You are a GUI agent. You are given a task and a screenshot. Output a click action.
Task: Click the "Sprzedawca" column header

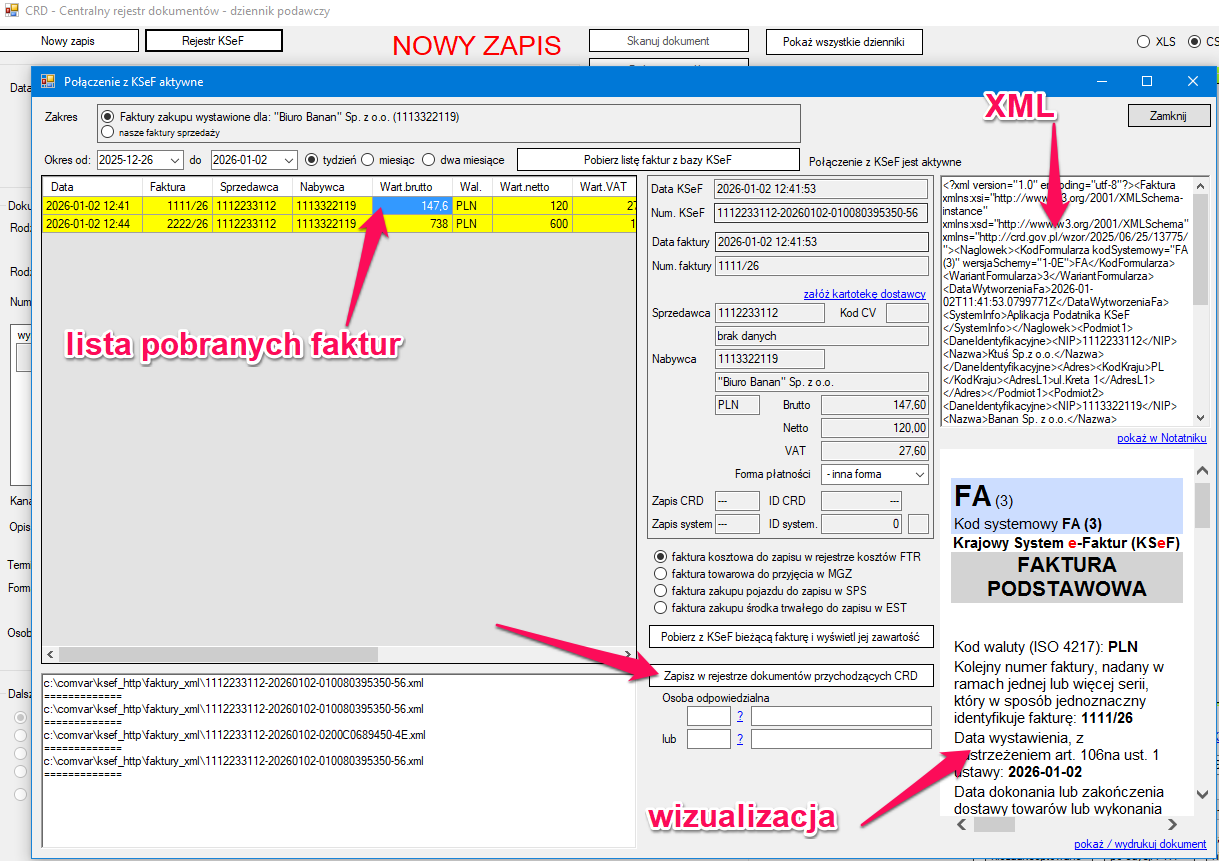tap(248, 187)
